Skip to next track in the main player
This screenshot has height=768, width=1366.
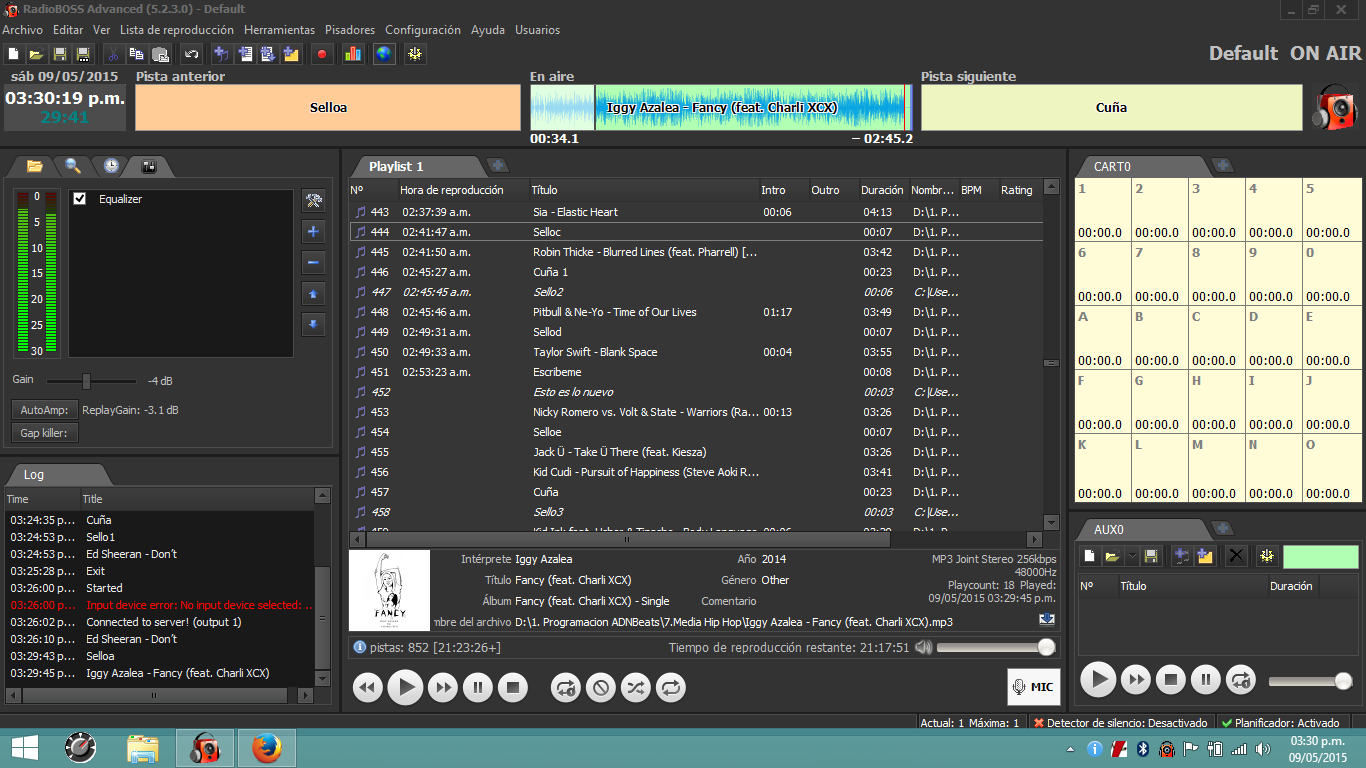[442, 687]
